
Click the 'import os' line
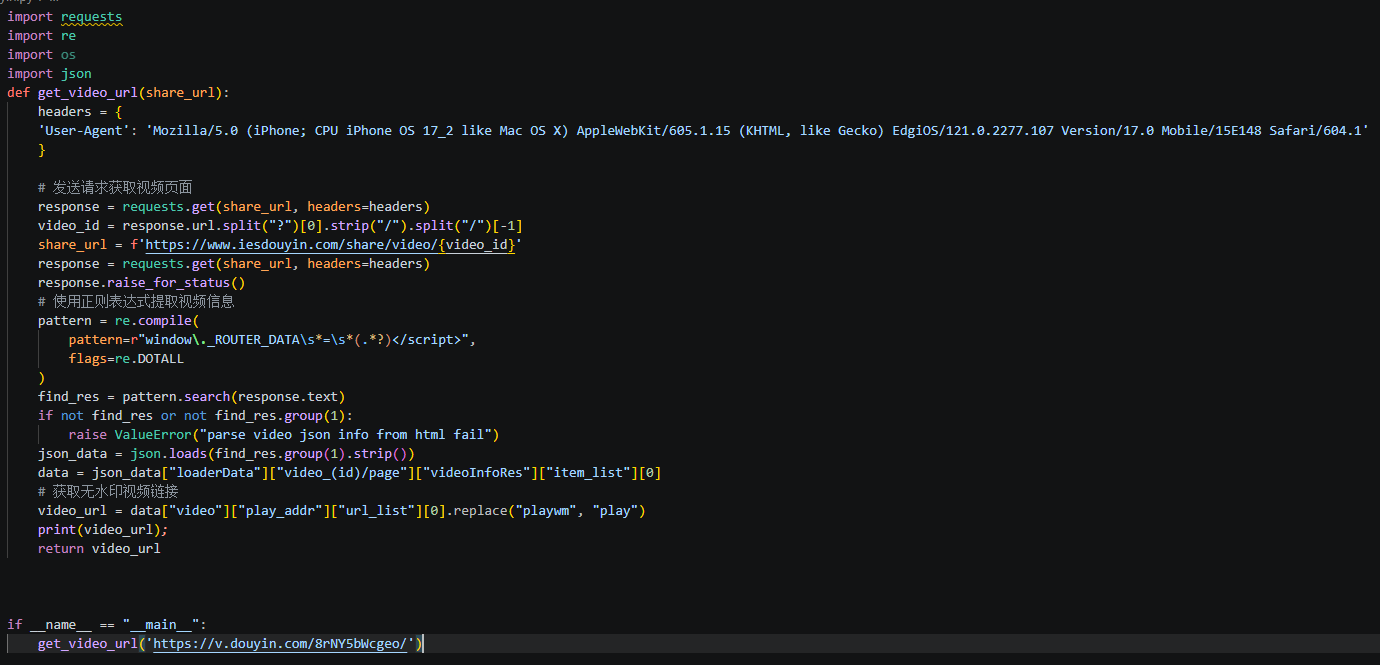click(42, 55)
